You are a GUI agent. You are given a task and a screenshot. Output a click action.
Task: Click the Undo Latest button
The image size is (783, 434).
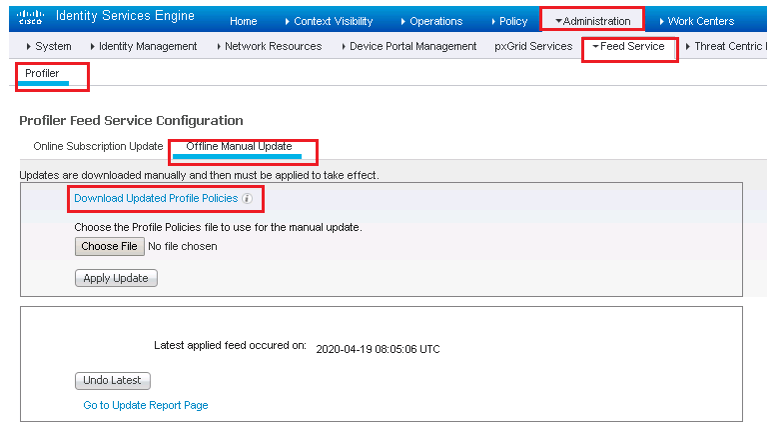click(x=112, y=381)
